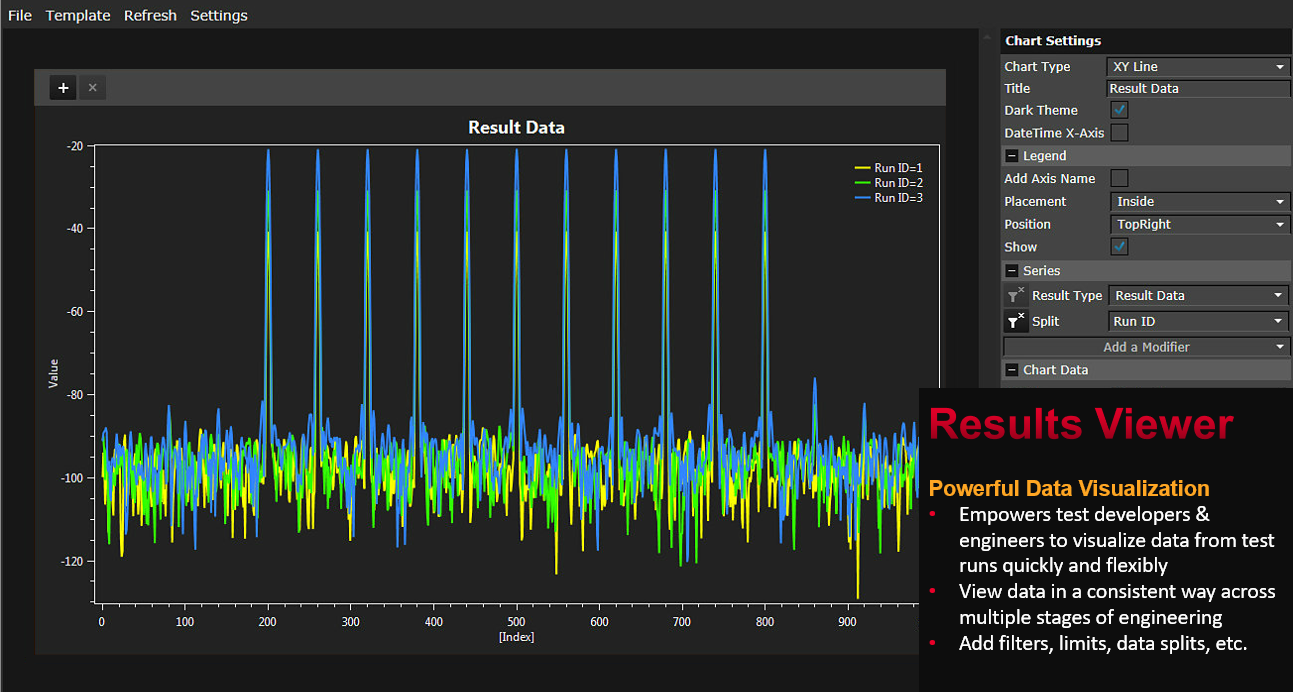Check the Add Axis Name box
This screenshot has width=1293, height=692.
click(1120, 178)
